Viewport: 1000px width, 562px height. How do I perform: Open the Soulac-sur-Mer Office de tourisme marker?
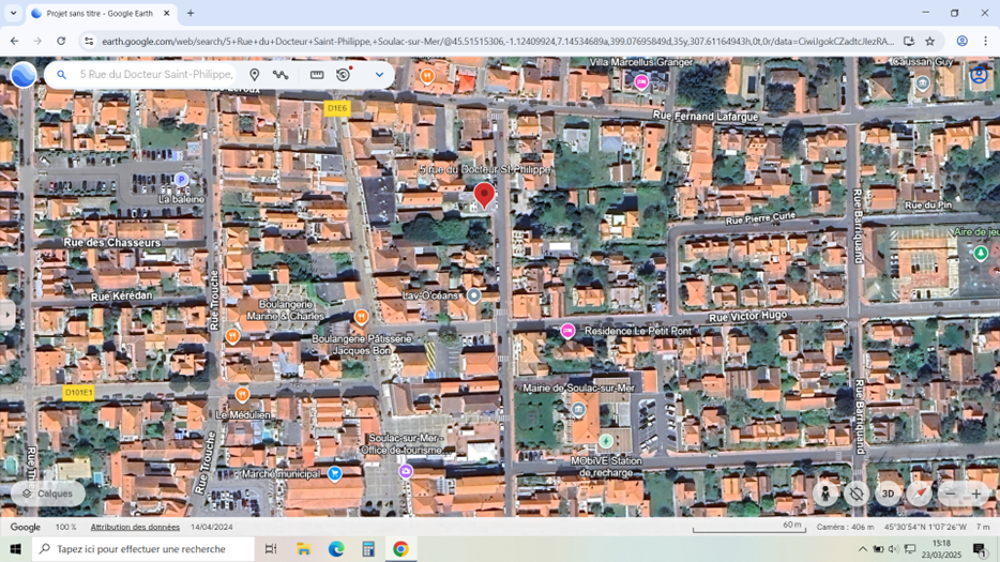406,471
